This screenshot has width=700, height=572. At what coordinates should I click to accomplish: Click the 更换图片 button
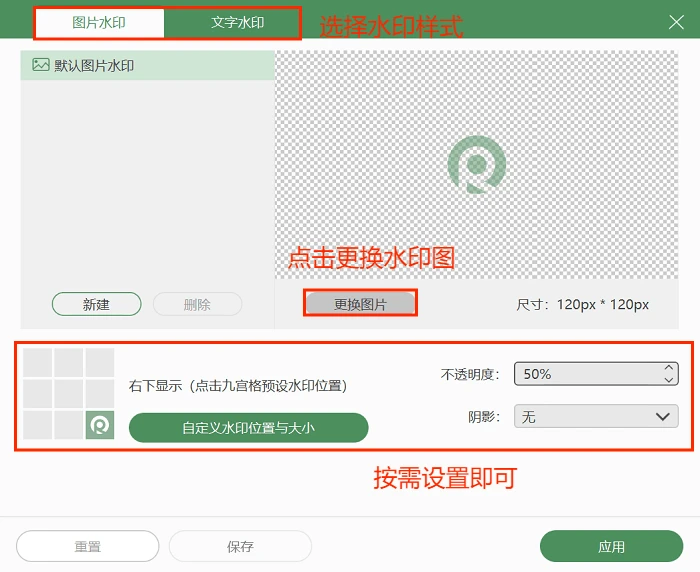360,304
